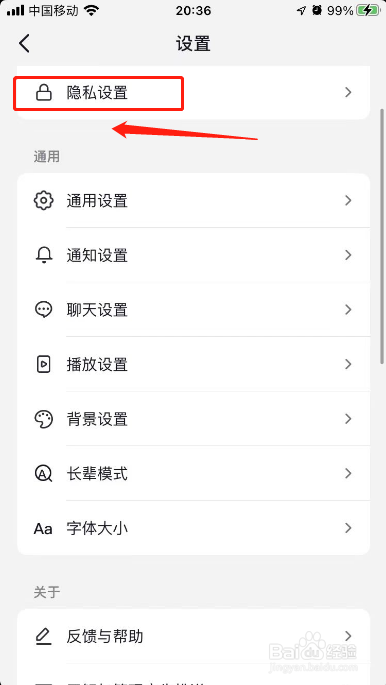Open 反馈与帮助 text label
This screenshot has width=386, height=685.
pos(105,637)
